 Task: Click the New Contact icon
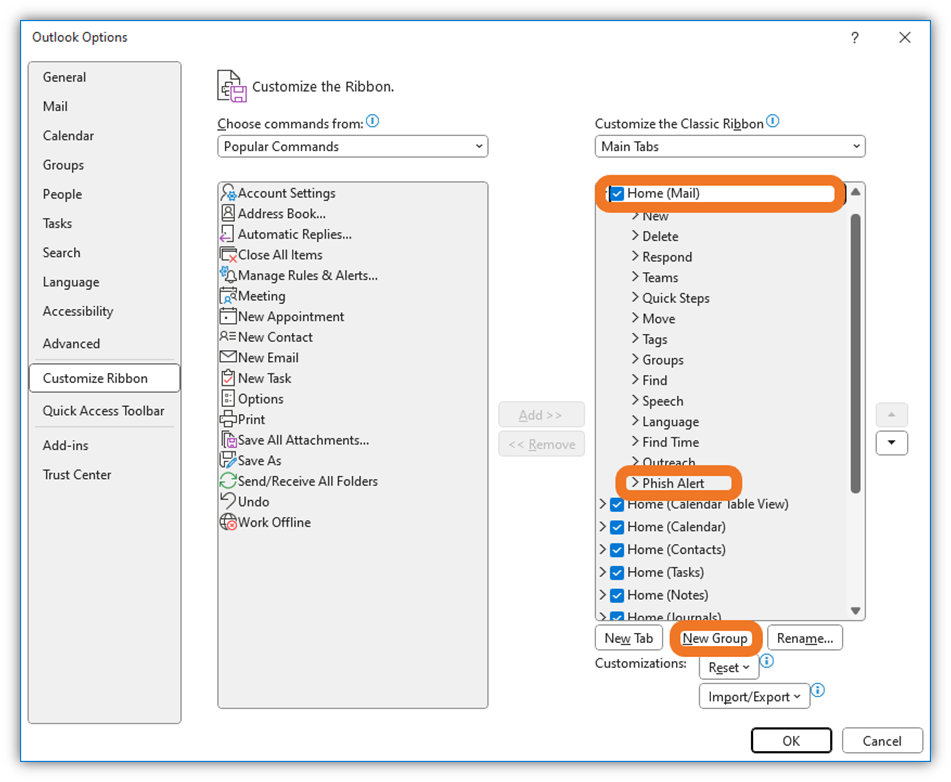pyautogui.click(x=228, y=336)
